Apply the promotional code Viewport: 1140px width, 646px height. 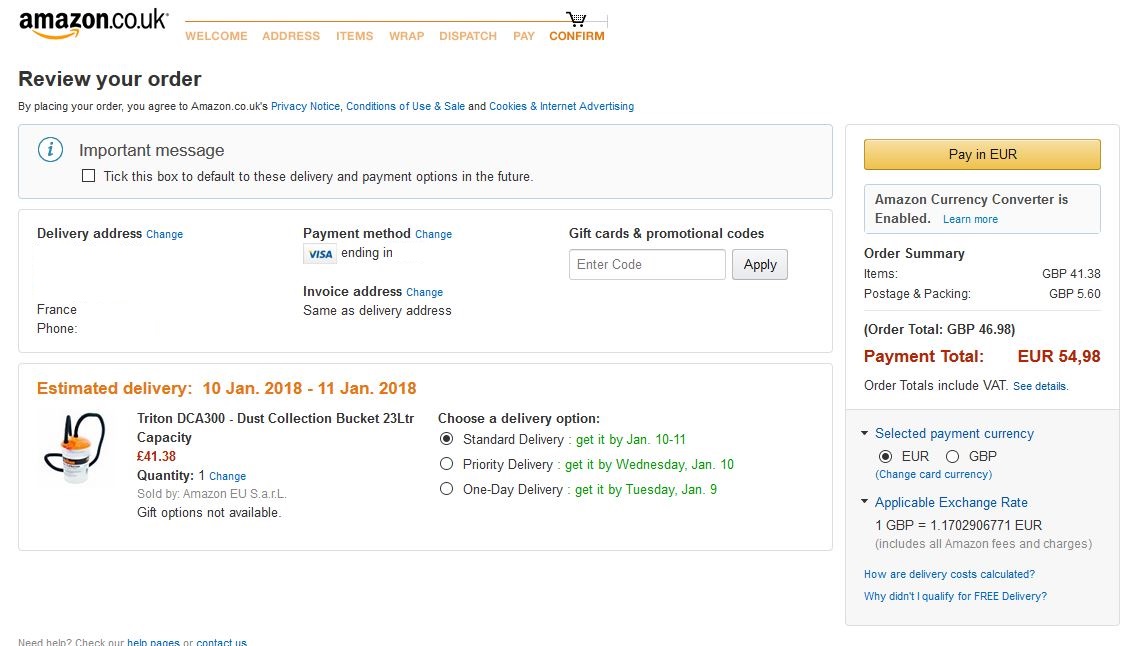point(760,265)
